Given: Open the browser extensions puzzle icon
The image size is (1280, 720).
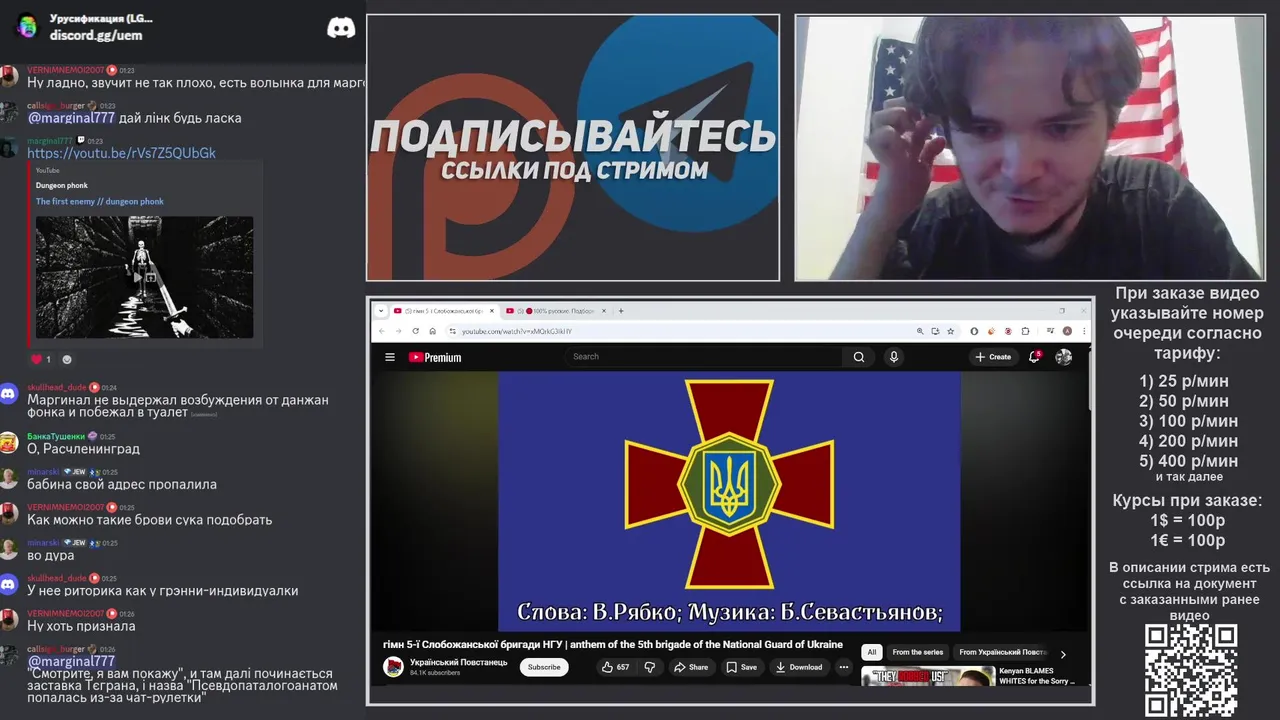Looking at the screenshot, I should click(1025, 331).
